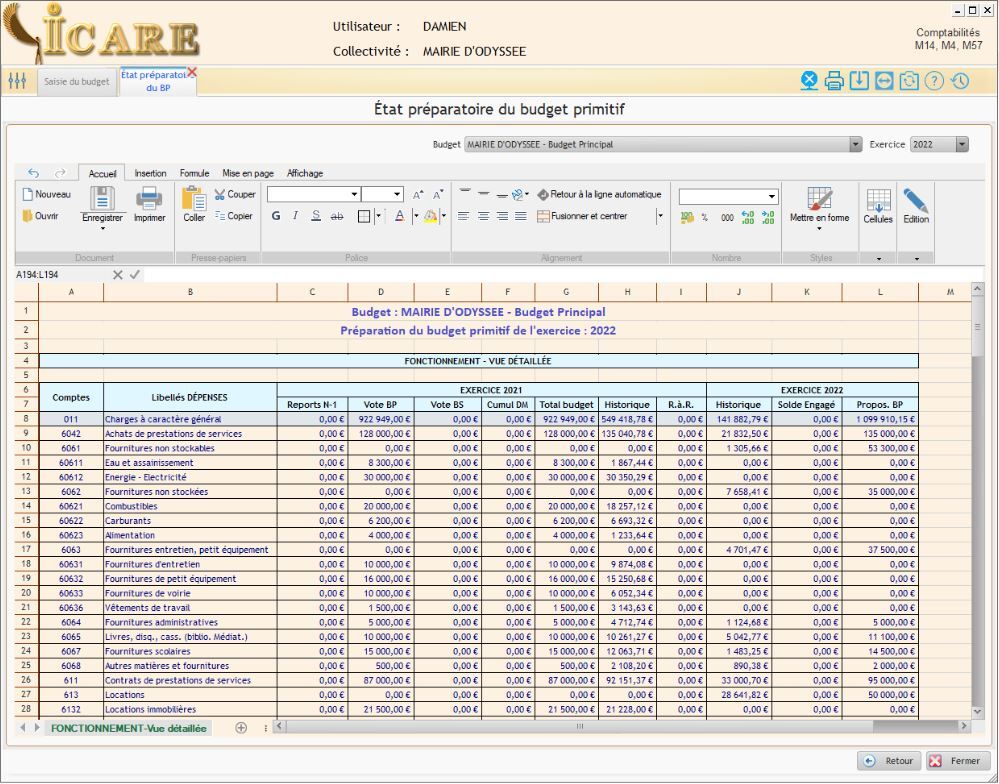999x784 pixels.
Task: Click the font color letter A swatch
Action: (399, 216)
